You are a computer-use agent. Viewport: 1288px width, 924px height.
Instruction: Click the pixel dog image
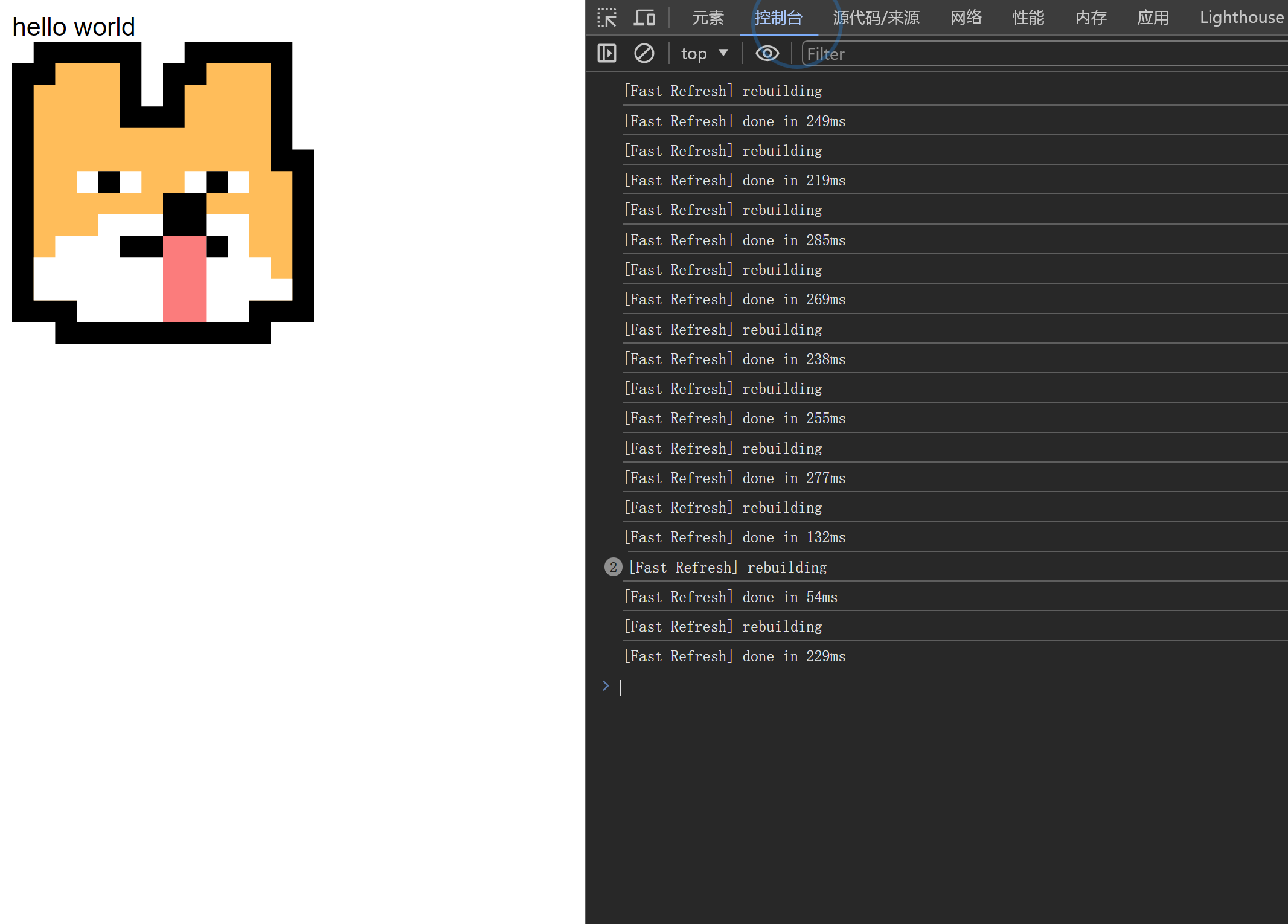(163, 193)
